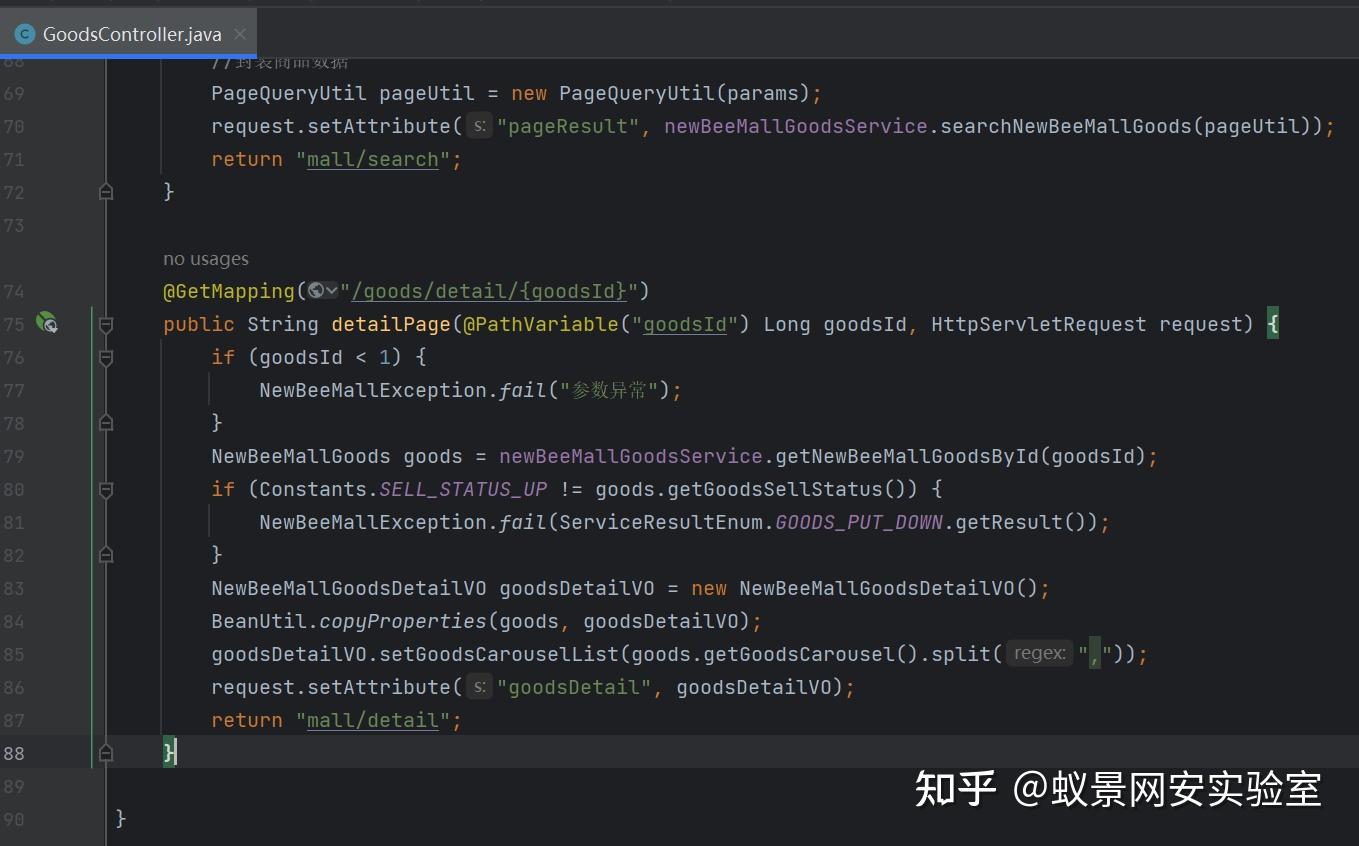
Task: Click the s: hint before the goodsDetail string
Action: pos(481,687)
